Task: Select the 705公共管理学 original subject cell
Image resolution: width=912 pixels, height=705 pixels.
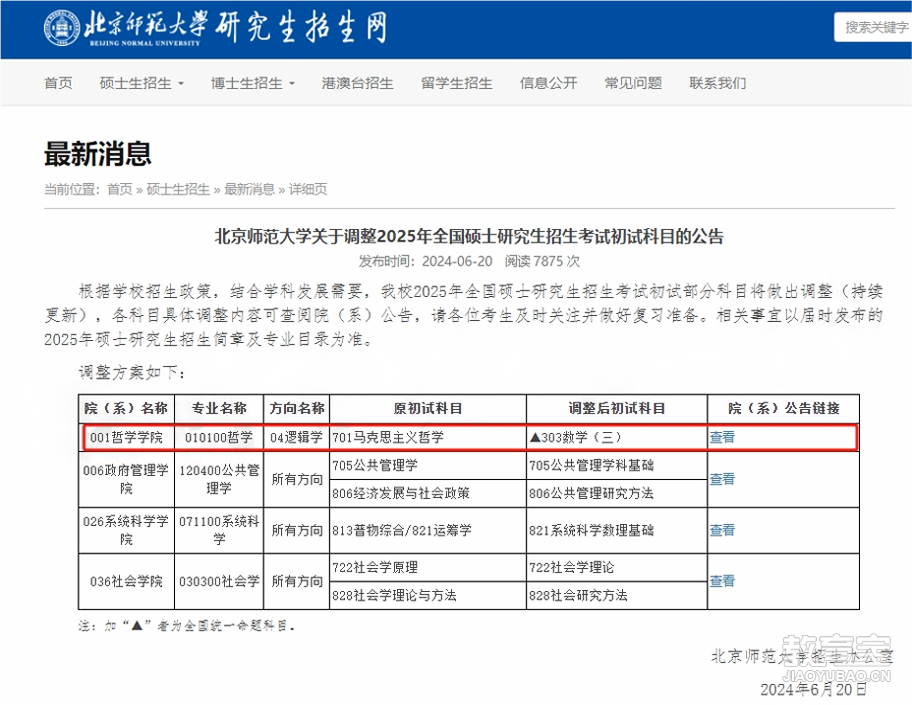Action: point(428,465)
